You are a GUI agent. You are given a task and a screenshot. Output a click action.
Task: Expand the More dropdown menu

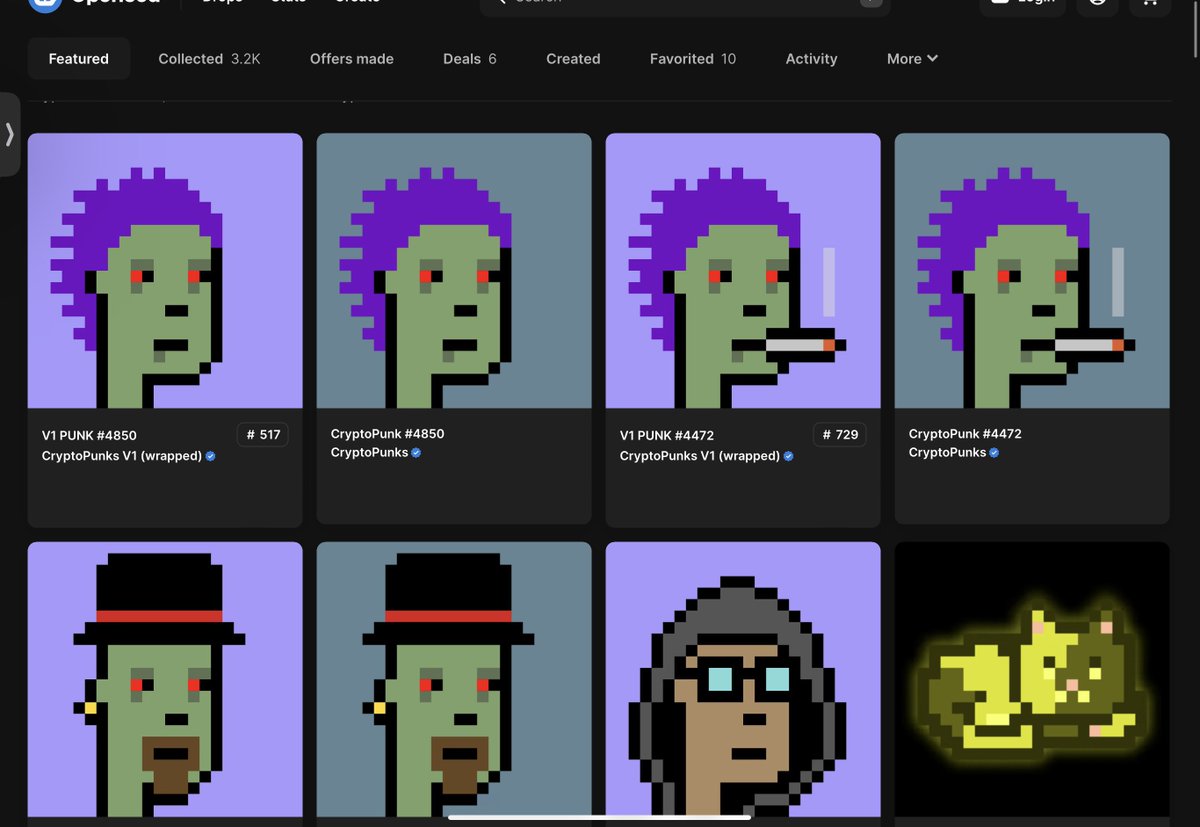(912, 59)
